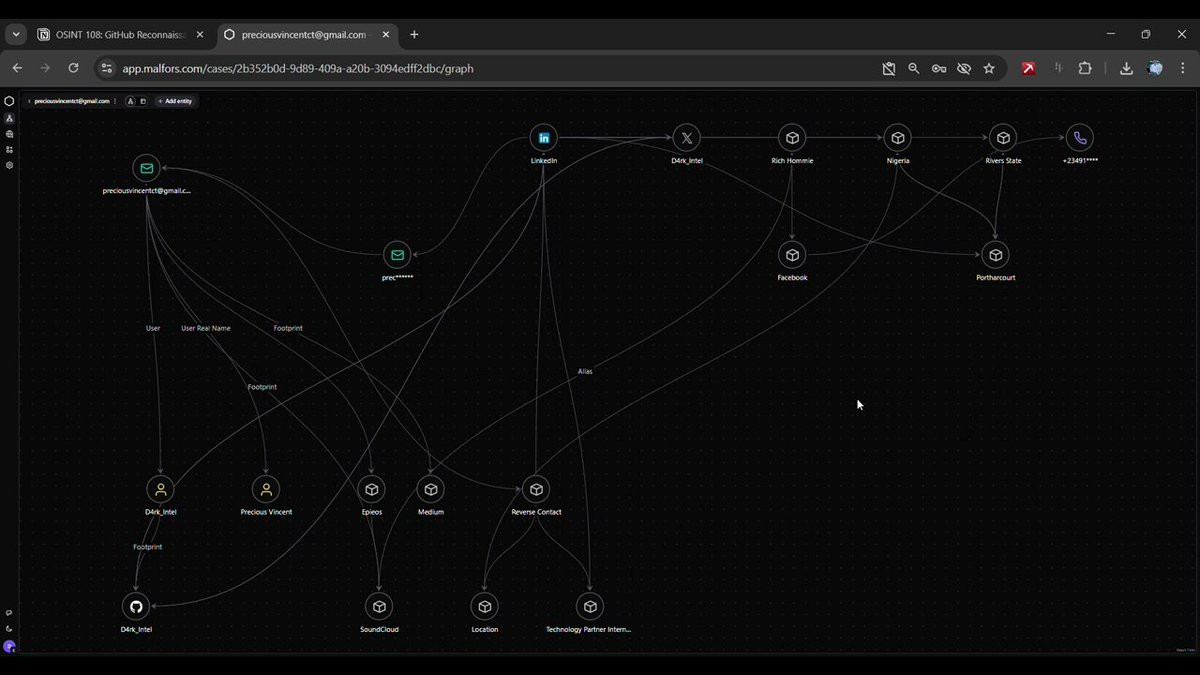Select the Rivers State node
This screenshot has height=675, width=1200.
[1003, 138]
